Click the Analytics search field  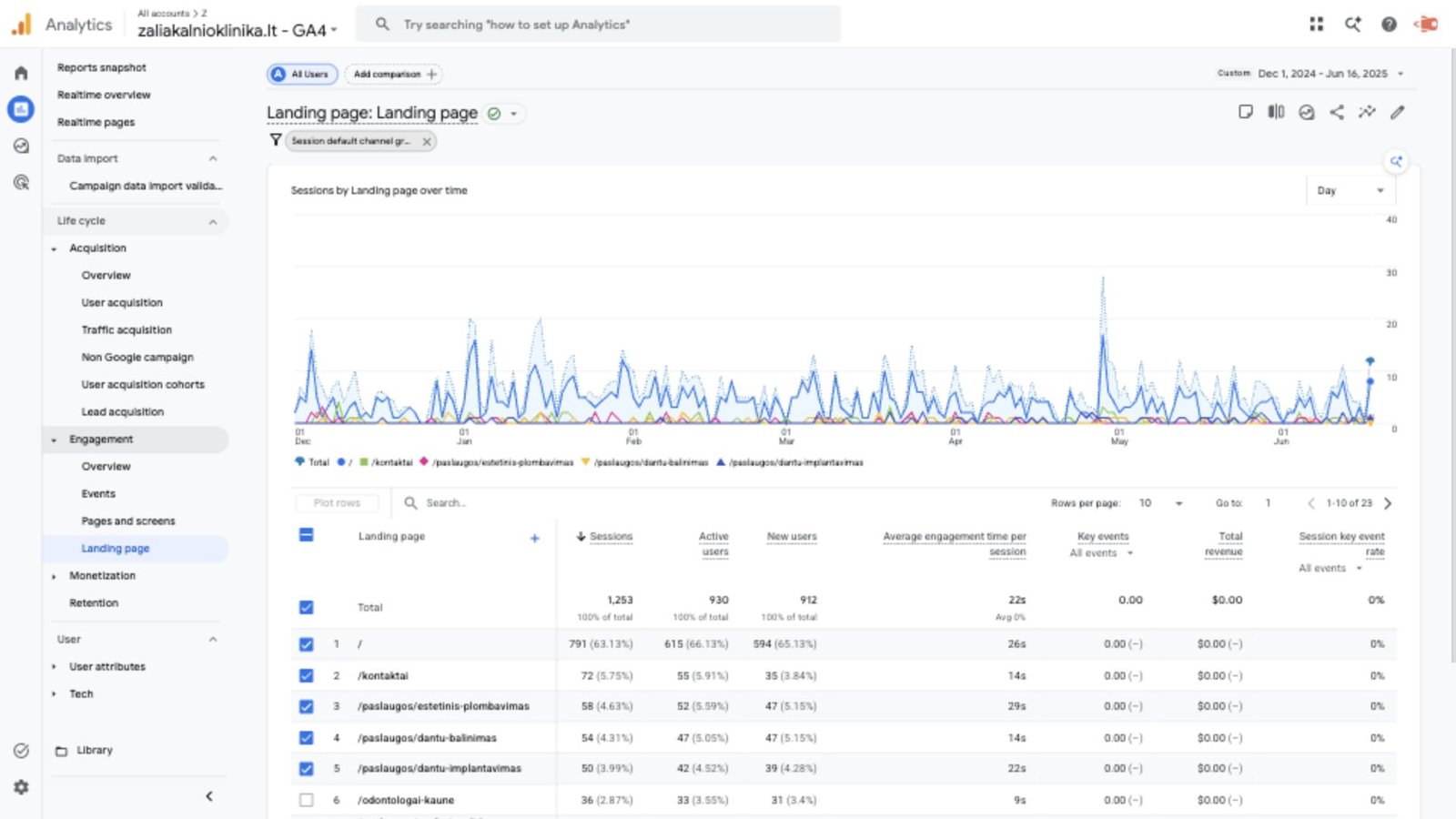pyautogui.click(x=598, y=25)
